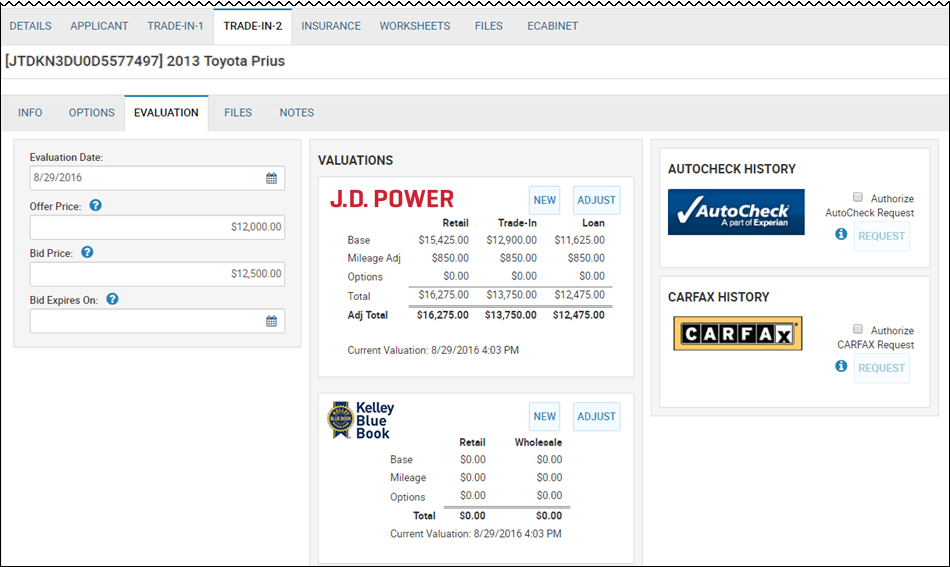The image size is (950, 567).
Task: Show help for Bid Price
Action: [x=87, y=252]
